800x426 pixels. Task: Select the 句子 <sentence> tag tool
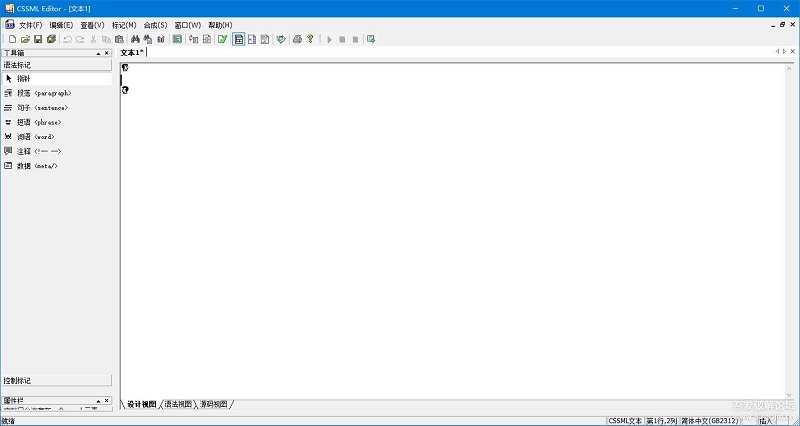coord(42,107)
